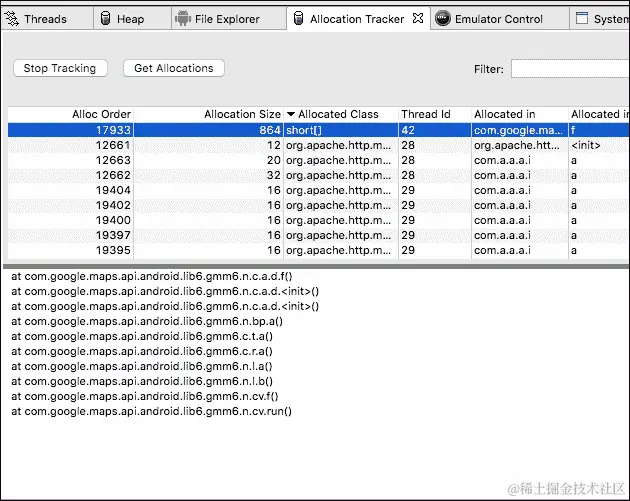
Task: Click the Heap tab cylinder icon
Action: tap(105, 18)
